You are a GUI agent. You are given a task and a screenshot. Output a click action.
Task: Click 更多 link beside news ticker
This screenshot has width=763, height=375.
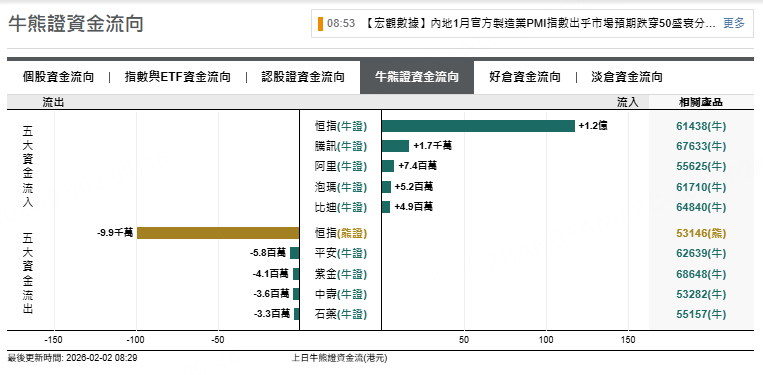[734, 23]
